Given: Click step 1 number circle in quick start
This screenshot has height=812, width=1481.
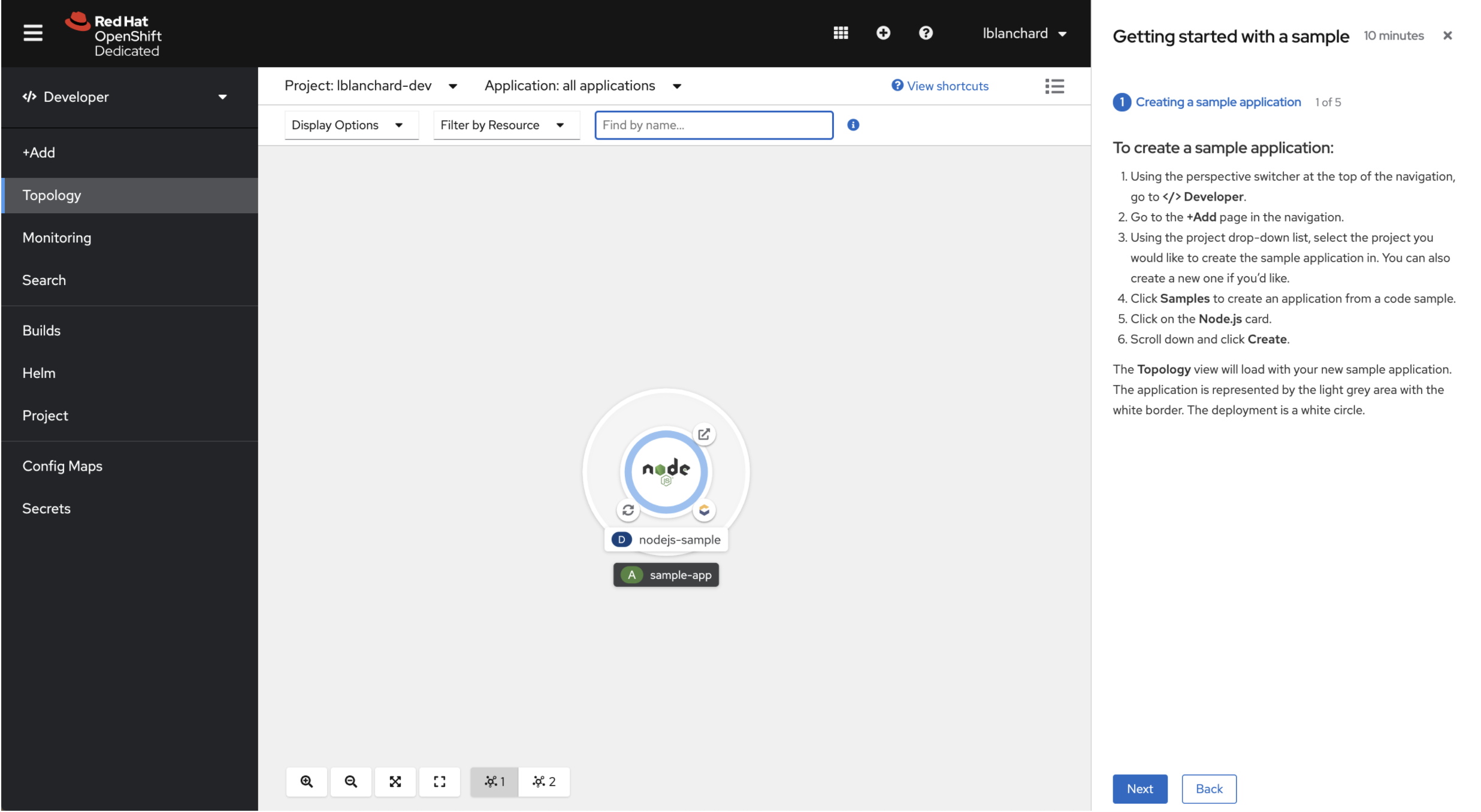Looking at the screenshot, I should click(1122, 102).
